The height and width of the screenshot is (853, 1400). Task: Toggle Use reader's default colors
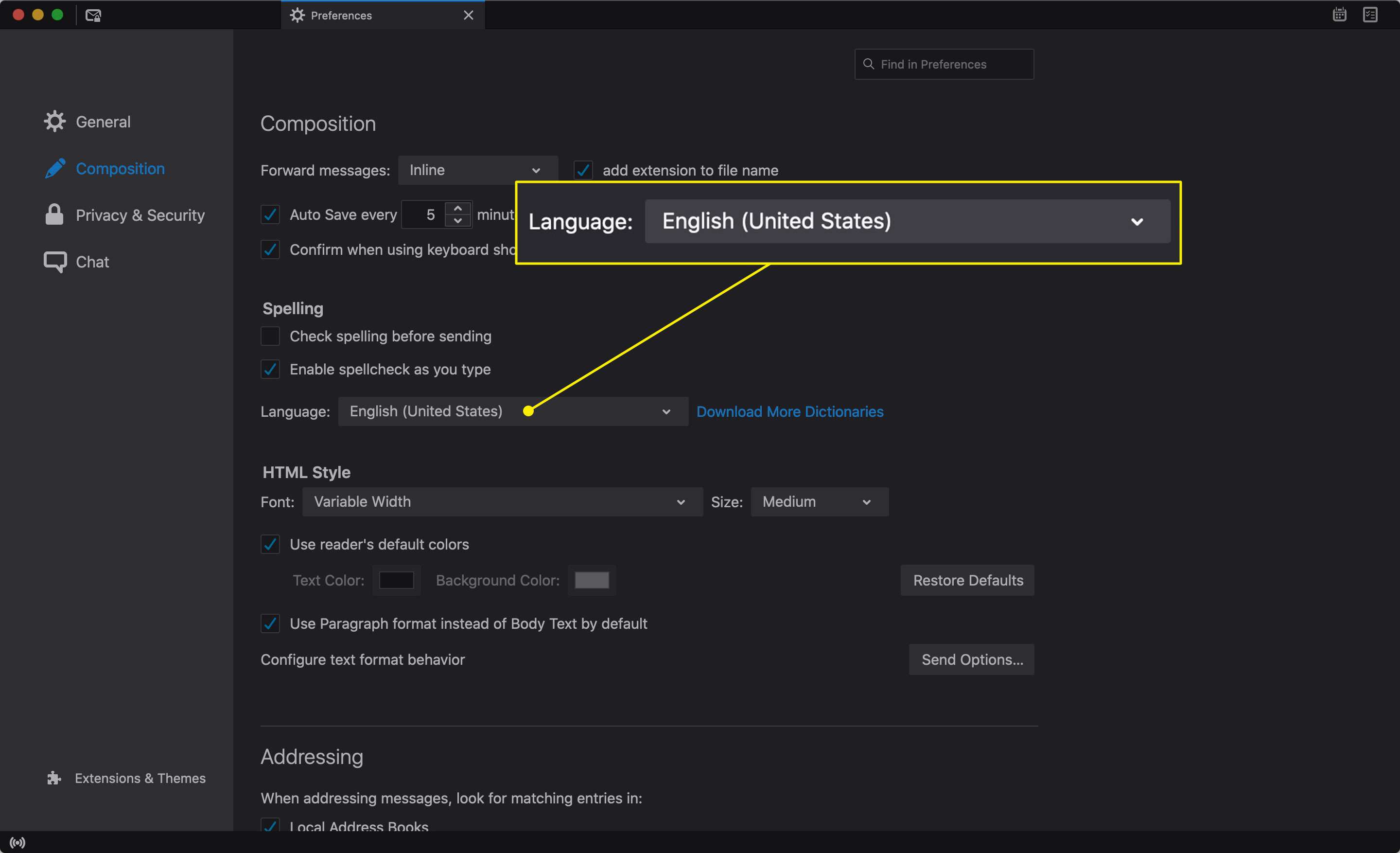coord(270,544)
